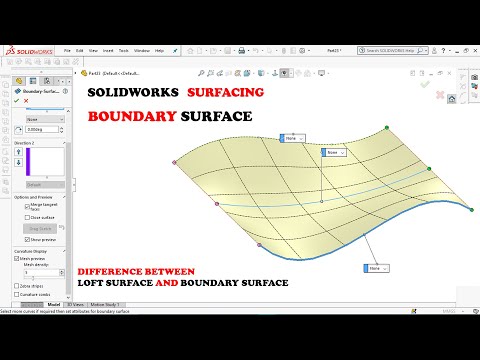Screen dimensions: 480x360
Task: Switch to the 3D Views tab
Action: [75, 304]
